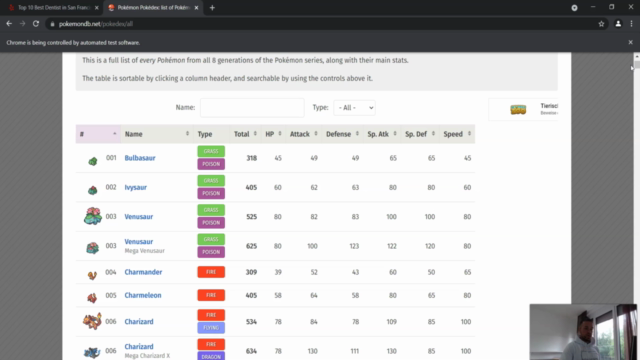Open the Charizard link in the 534 row
Image resolution: width=640 pixels, height=360 pixels.
point(139,322)
